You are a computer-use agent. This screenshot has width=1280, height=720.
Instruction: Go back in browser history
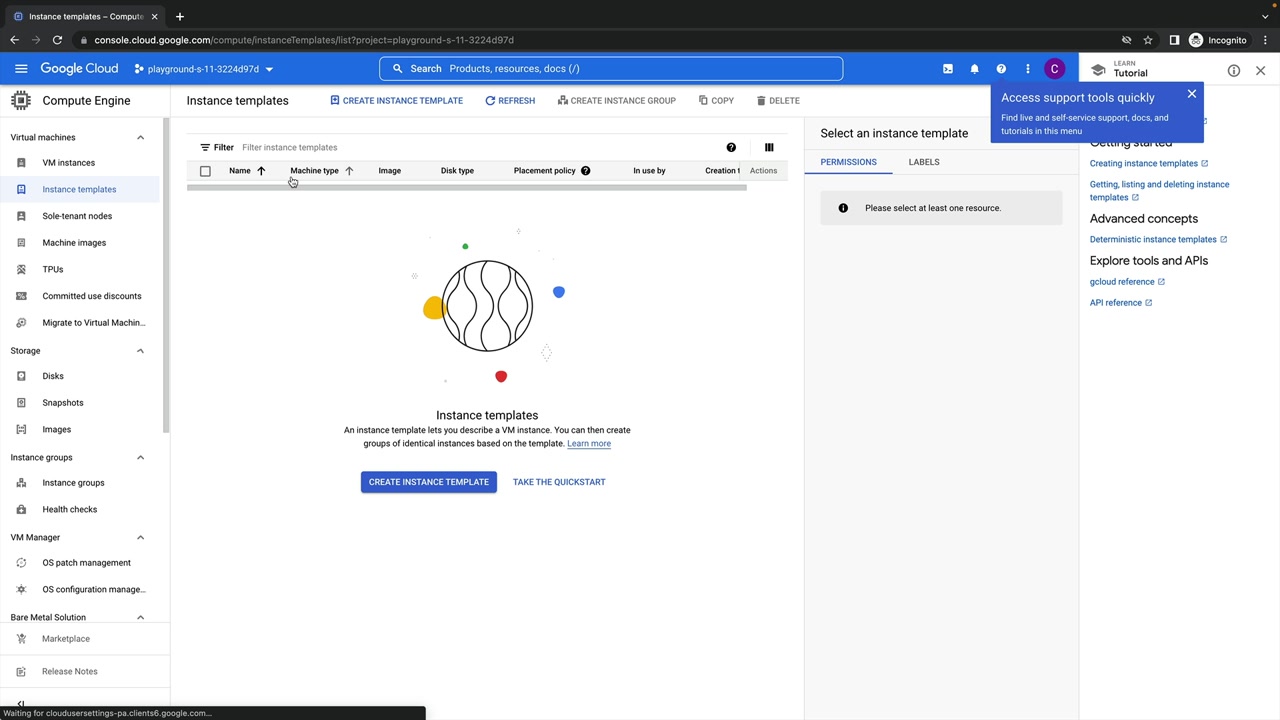14,40
